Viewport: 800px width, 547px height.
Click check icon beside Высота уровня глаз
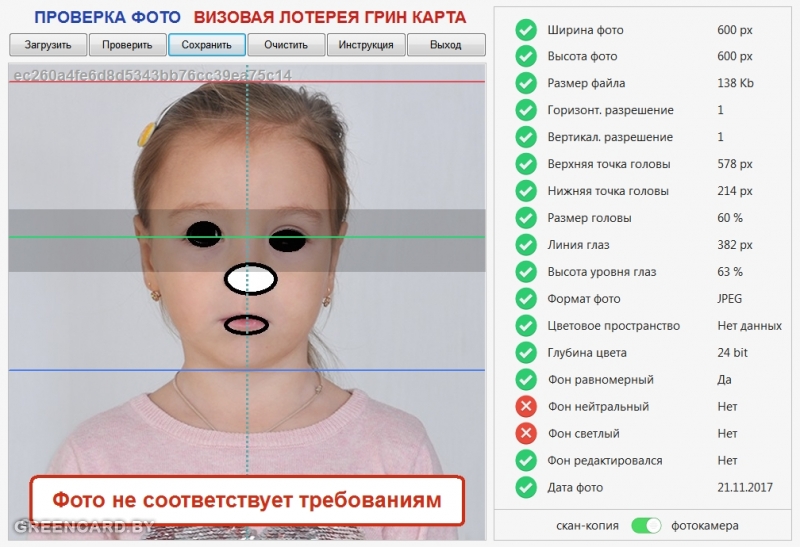[x=526, y=272]
